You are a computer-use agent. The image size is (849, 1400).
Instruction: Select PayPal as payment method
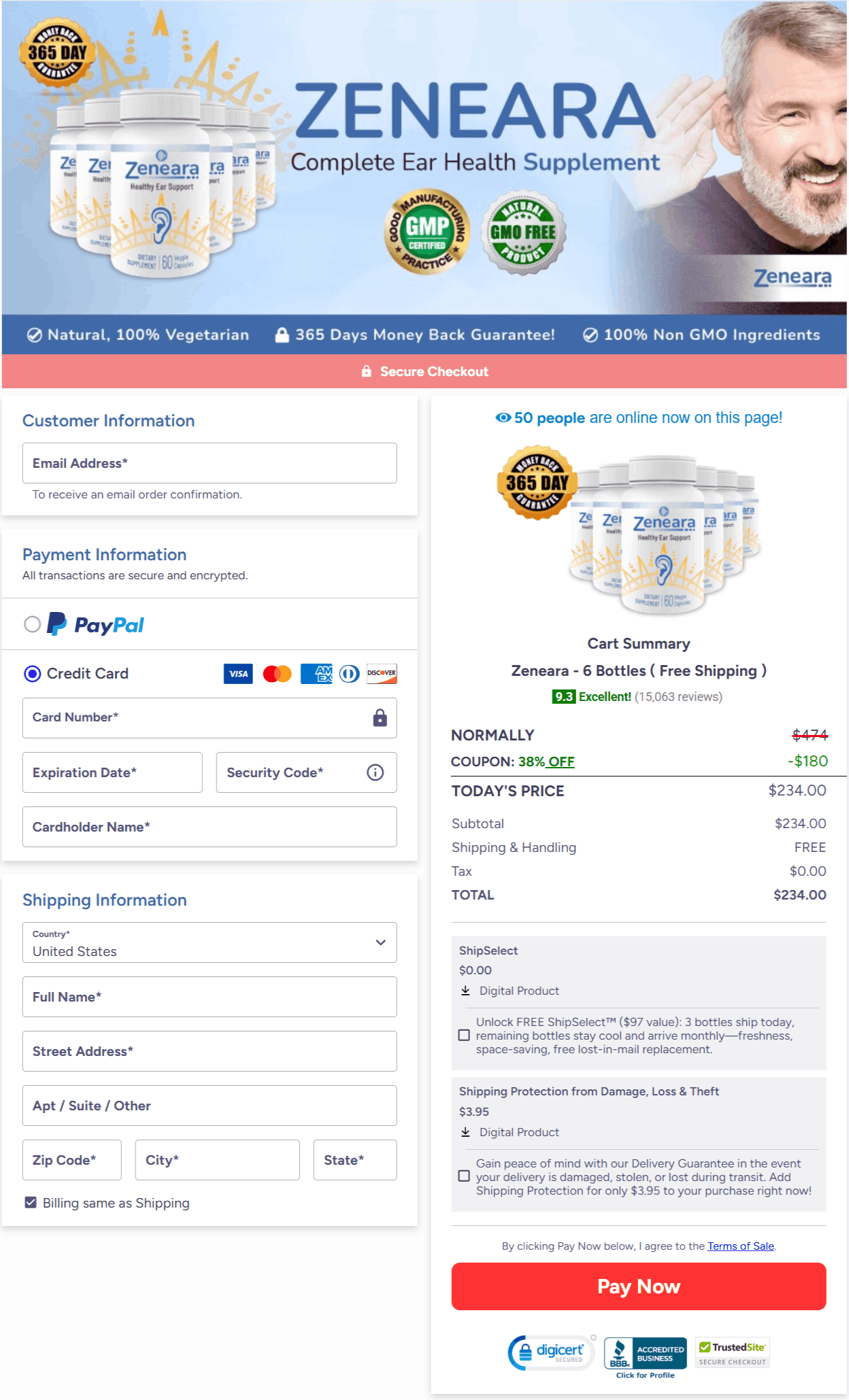coord(31,624)
